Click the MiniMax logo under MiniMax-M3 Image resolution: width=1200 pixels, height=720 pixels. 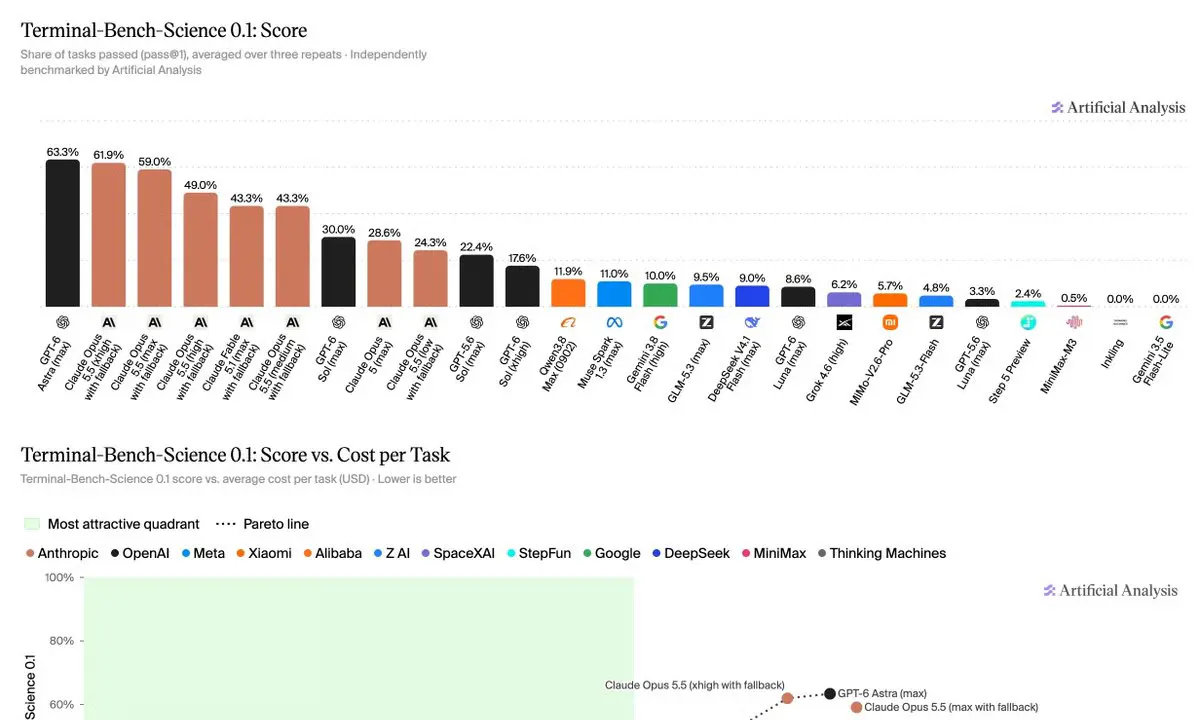pyautogui.click(x=1074, y=322)
